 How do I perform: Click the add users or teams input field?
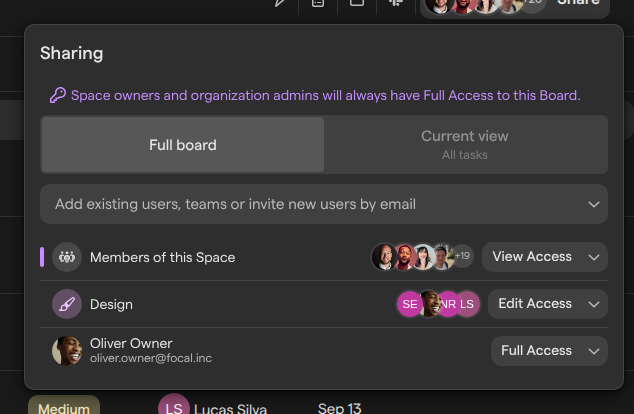[x=323, y=204]
